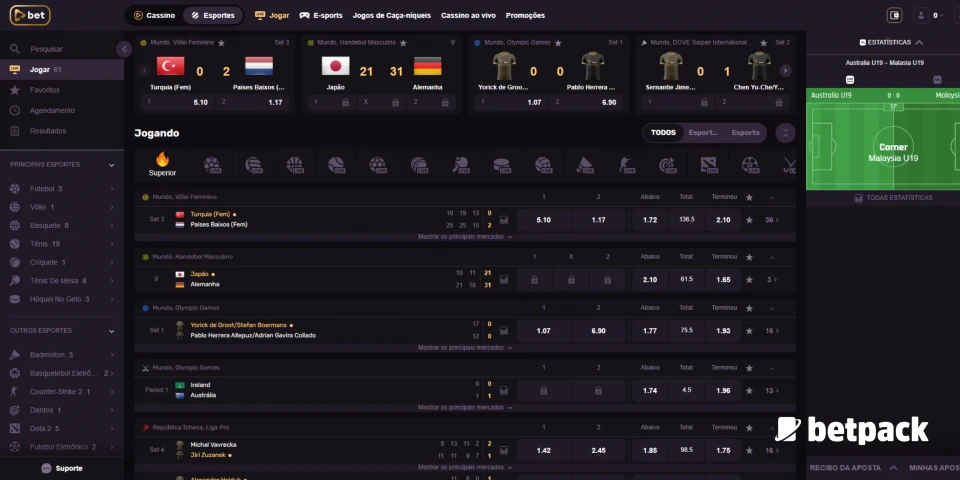Favorite the Yorick de Groot match row star
This screenshot has width=960, height=480.
pyautogui.click(x=749, y=331)
